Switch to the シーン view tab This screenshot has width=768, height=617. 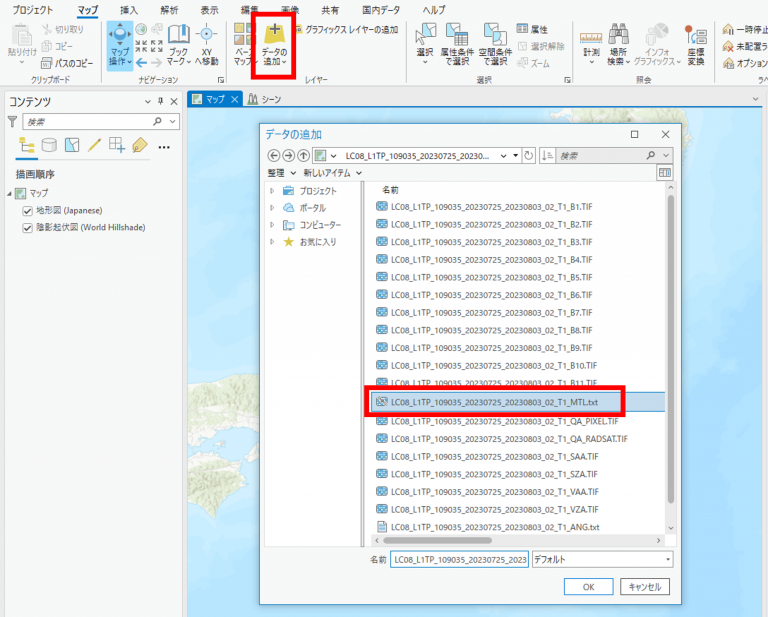point(264,99)
